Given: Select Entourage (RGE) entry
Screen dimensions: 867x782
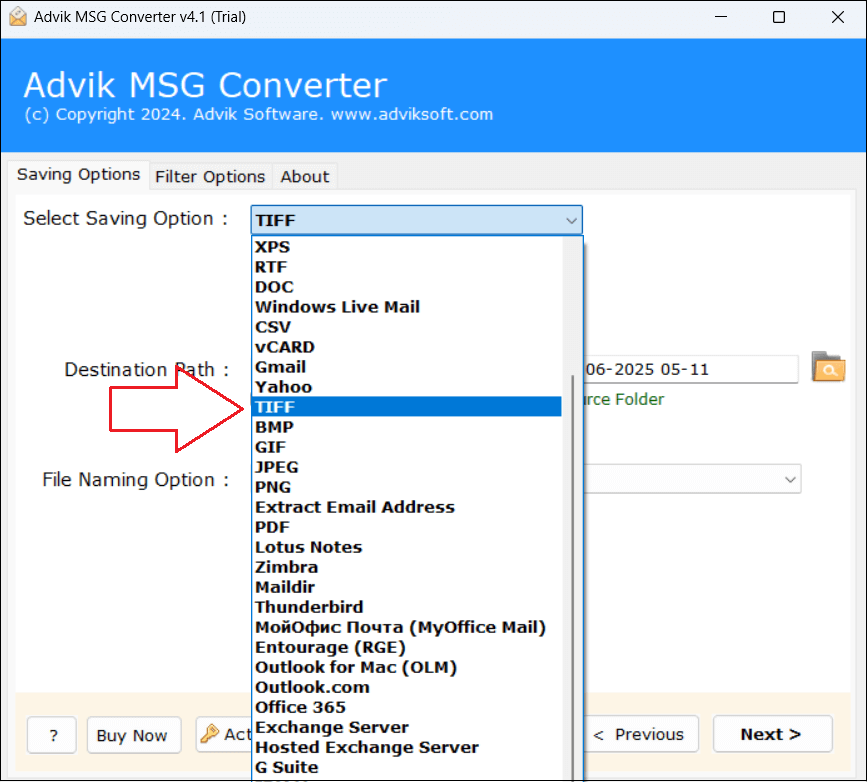Looking at the screenshot, I should coord(406,647).
